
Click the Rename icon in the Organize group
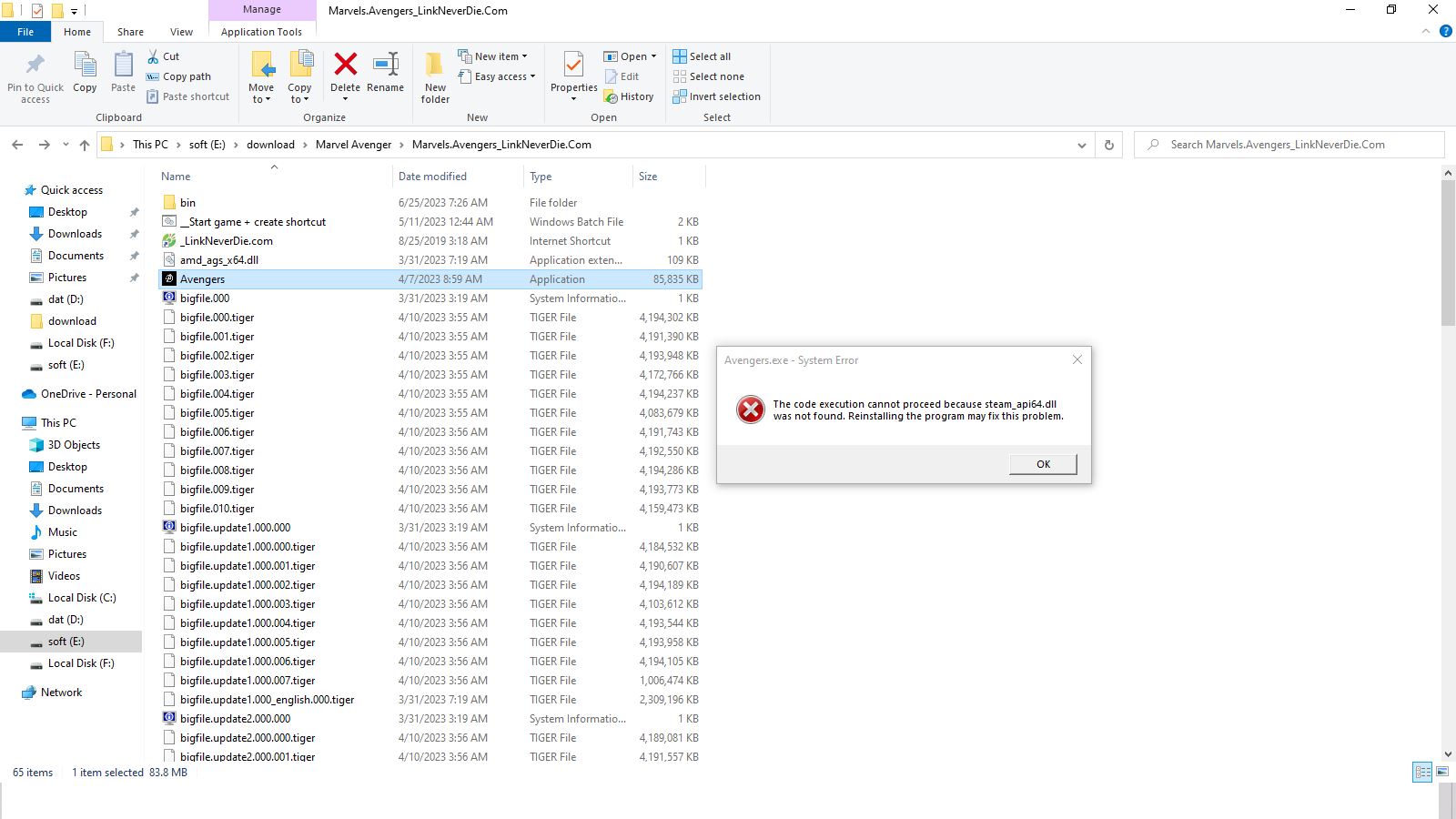tap(385, 73)
